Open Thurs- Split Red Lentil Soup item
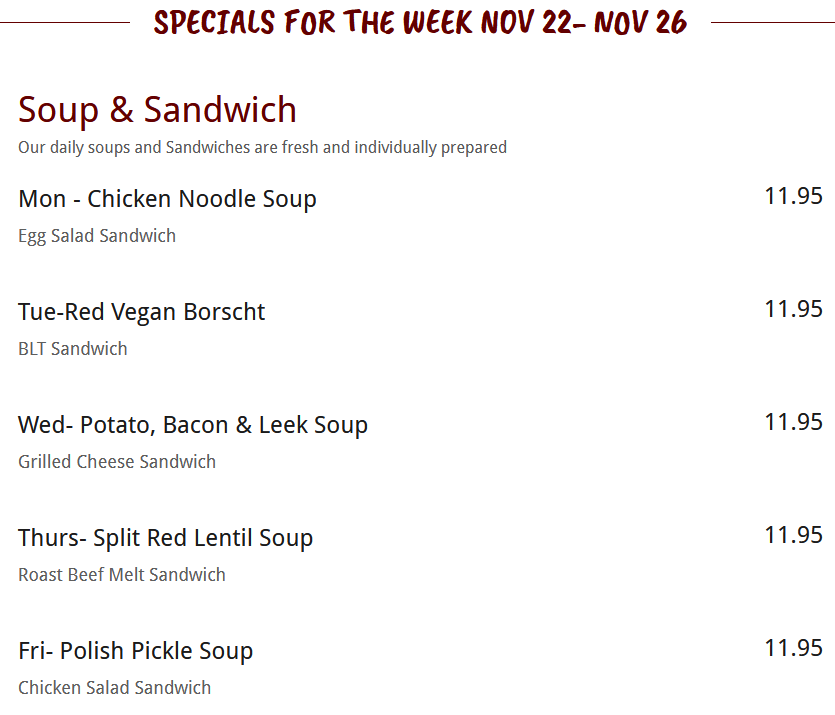Viewport: 835px width, 715px height. click(165, 538)
